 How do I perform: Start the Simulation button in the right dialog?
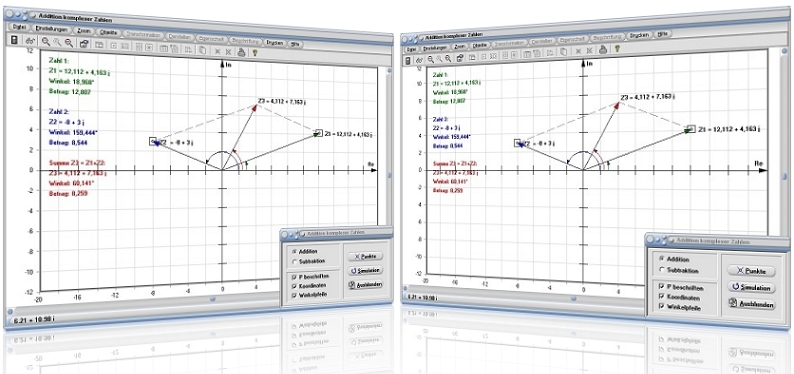coord(751,287)
